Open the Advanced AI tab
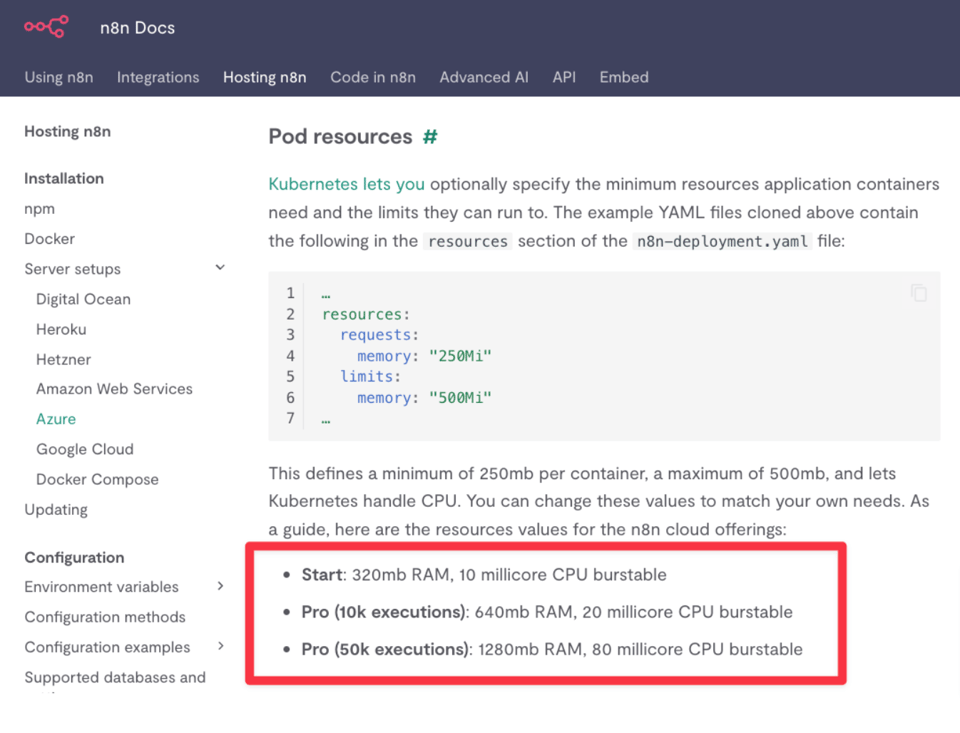 pyautogui.click(x=484, y=77)
